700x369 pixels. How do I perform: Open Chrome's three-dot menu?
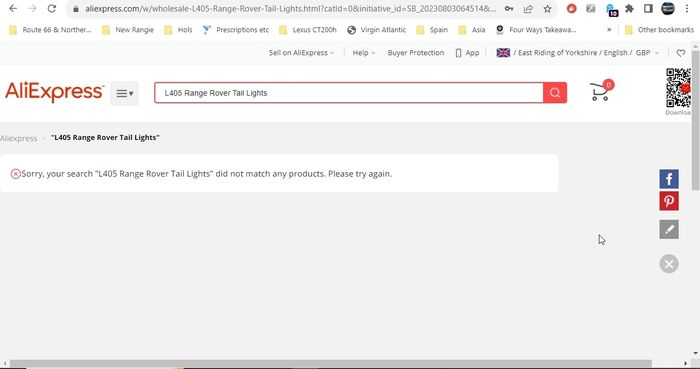click(x=687, y=8)
